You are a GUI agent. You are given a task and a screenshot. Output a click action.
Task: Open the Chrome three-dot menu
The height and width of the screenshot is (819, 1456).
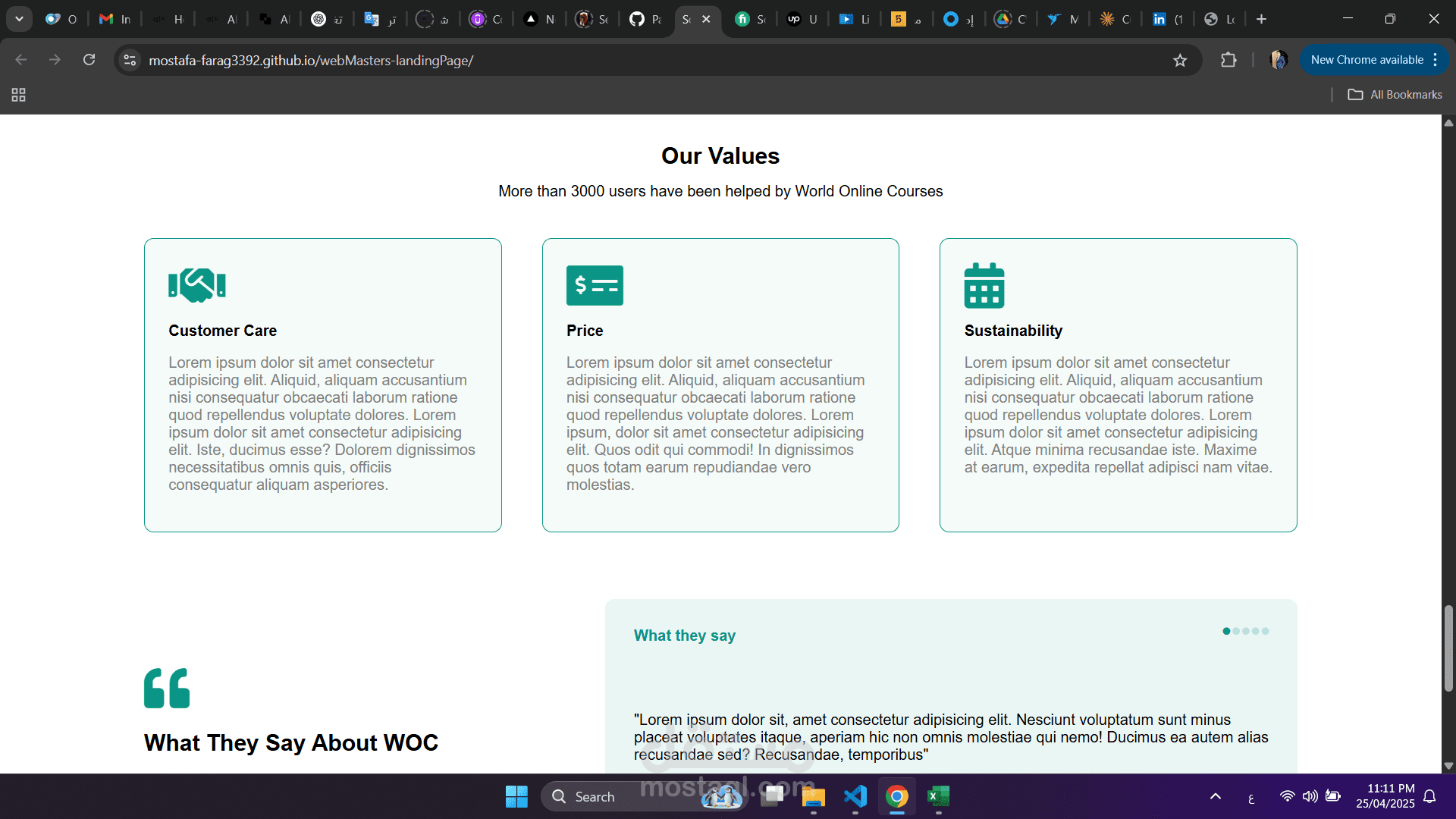click(1436, 60)
